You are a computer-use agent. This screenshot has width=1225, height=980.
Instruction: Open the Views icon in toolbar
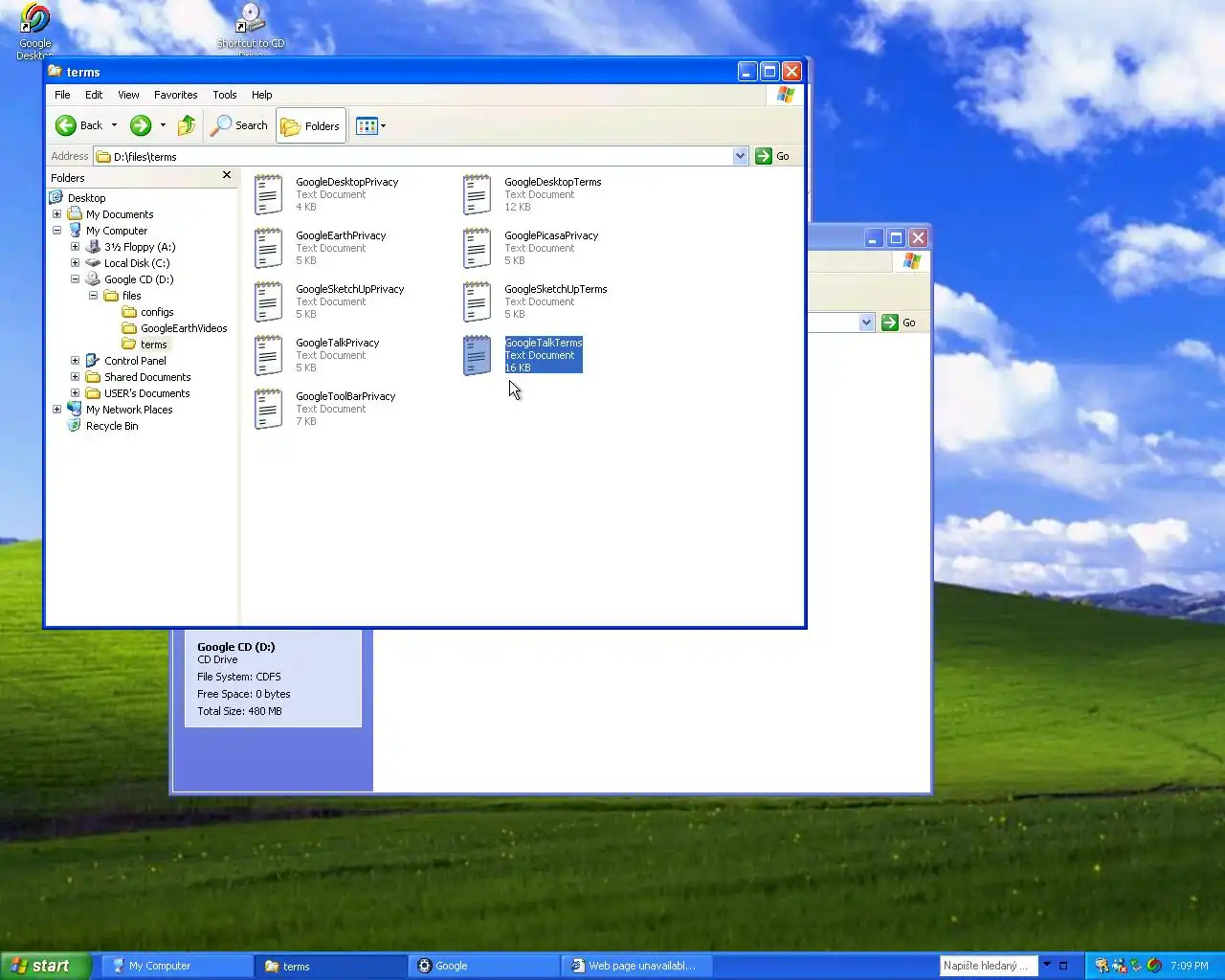click(x=367, y=125)
